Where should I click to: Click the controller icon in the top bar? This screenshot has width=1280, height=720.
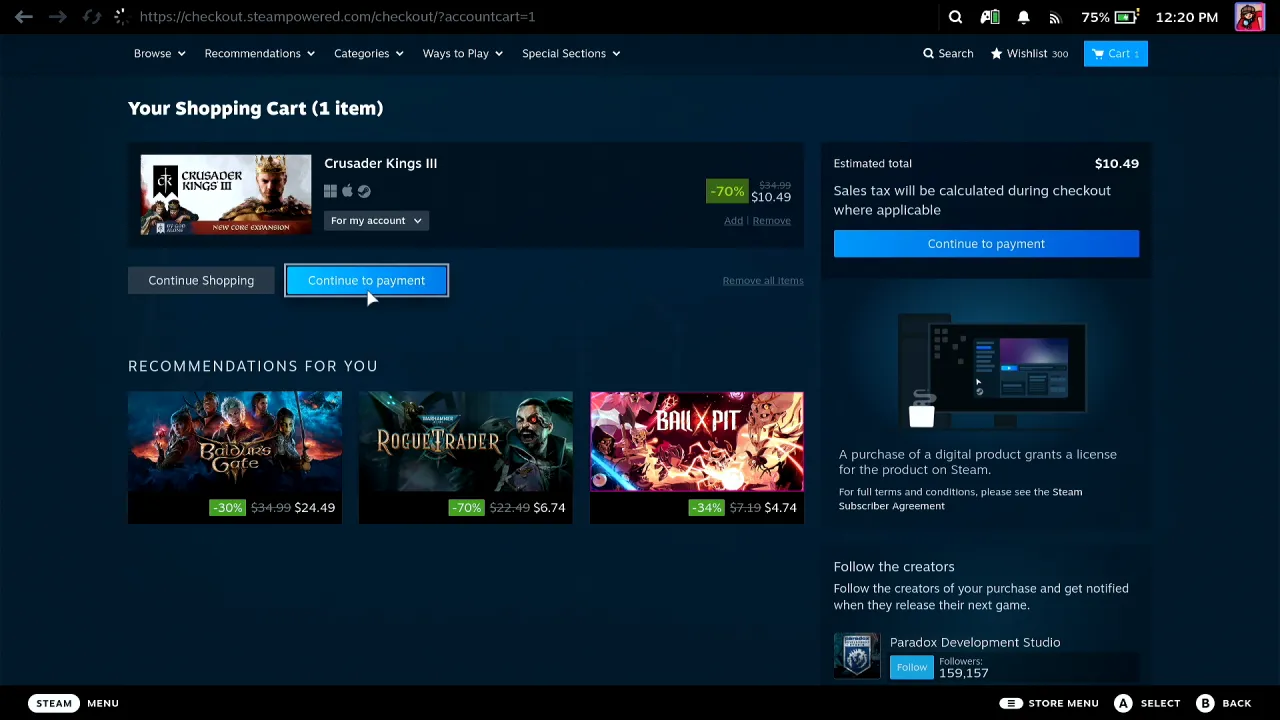pos(990,17)
